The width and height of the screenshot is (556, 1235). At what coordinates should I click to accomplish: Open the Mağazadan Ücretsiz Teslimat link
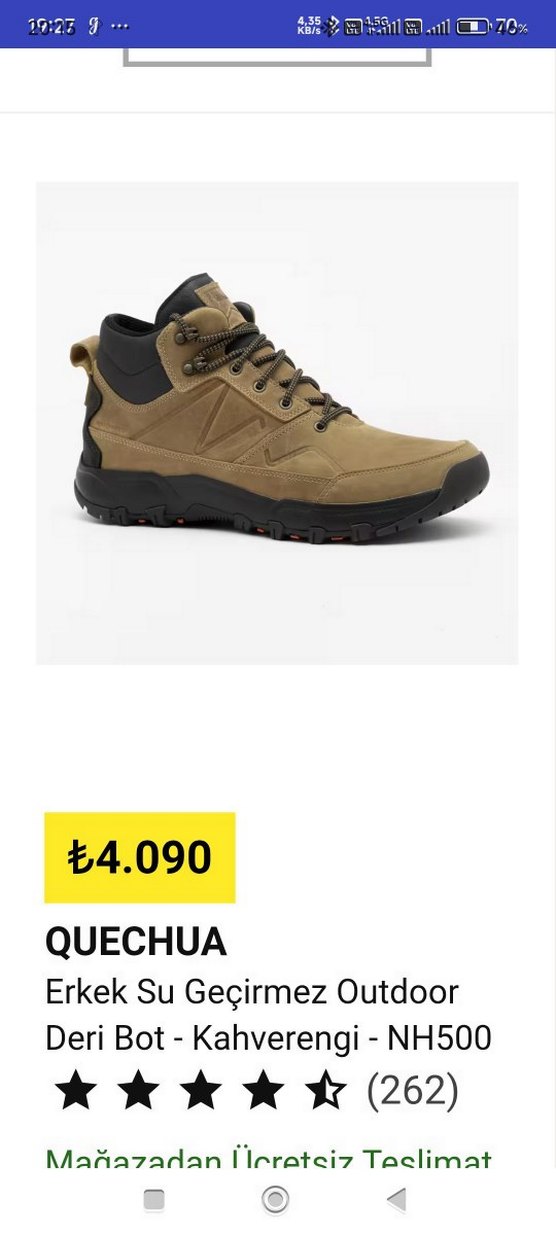[269, 1159]
